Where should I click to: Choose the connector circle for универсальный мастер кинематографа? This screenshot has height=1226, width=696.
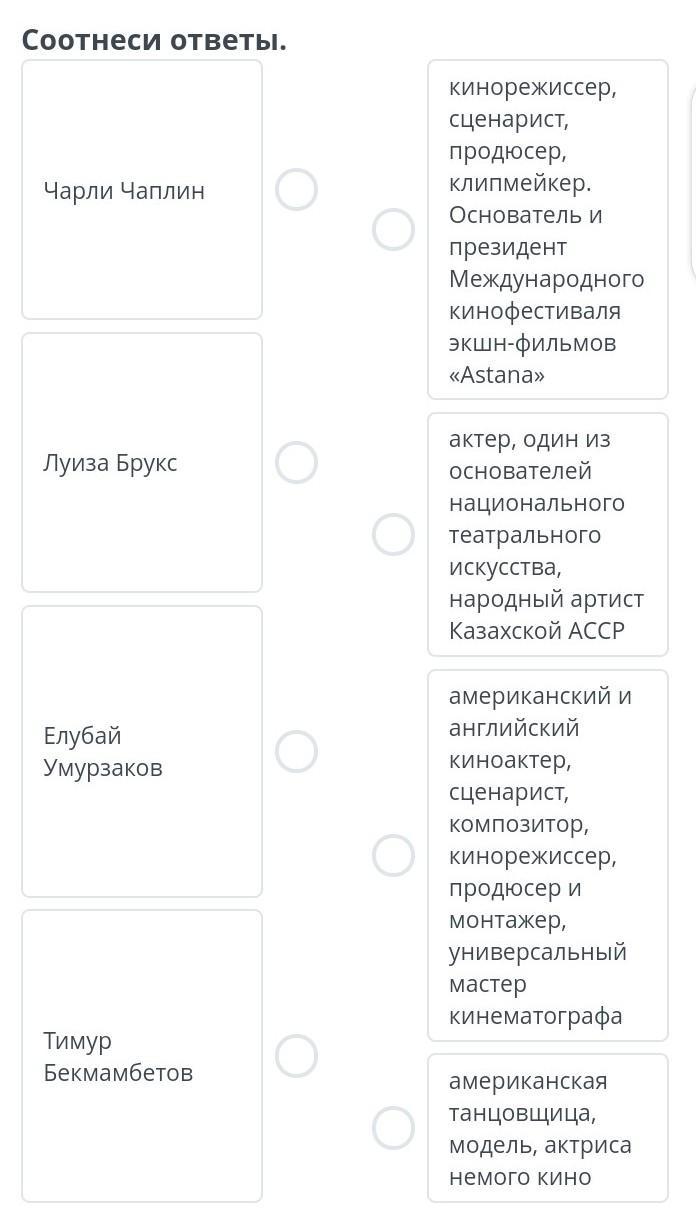(393, 855)
